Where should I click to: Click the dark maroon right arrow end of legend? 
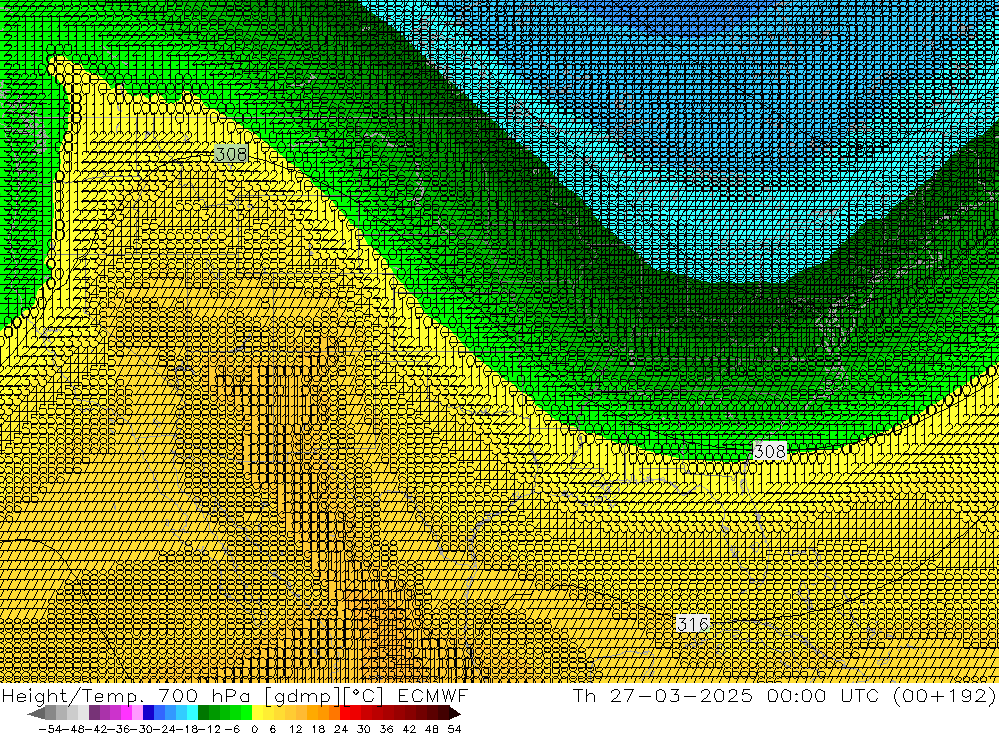tap(455, 713)
